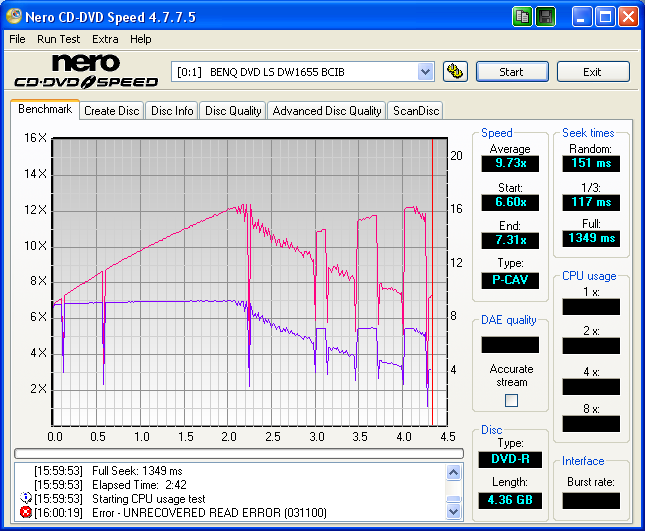Switch to the Disc Info tab
Viewport: 645px width, 531px height.
pos(172,111)
